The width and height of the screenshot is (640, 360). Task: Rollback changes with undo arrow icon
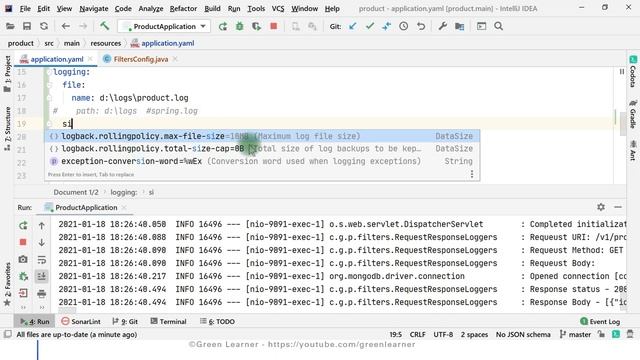pyautogui.click(x=421, y=27)
